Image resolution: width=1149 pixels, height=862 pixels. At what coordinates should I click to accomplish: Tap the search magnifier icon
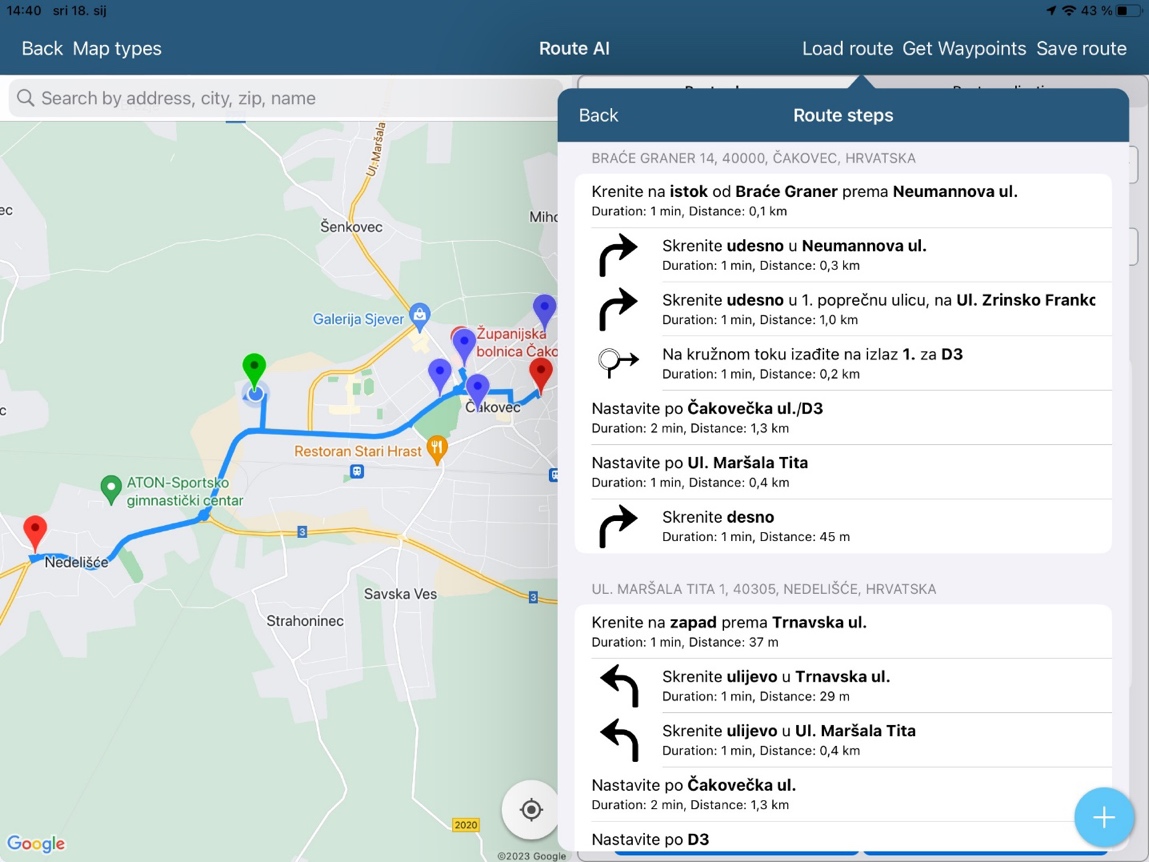click(x=26, y=98)
